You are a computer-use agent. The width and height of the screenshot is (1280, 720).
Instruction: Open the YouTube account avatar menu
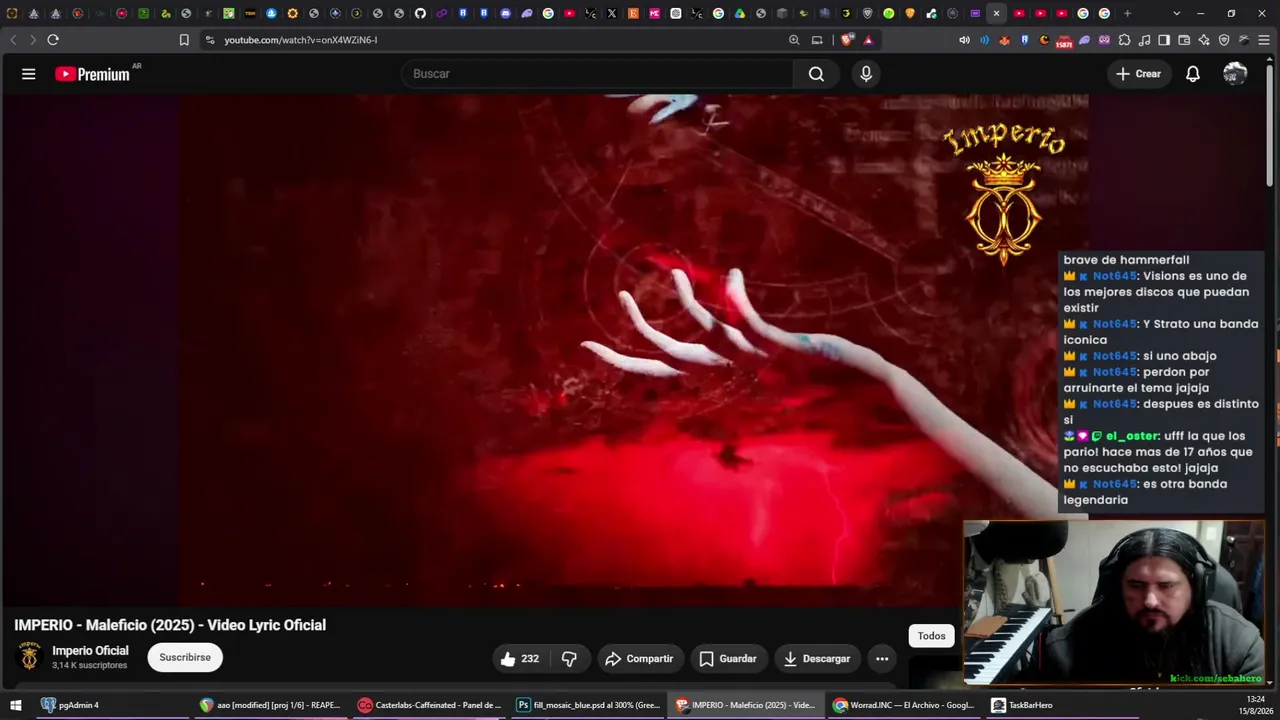[x=1235, y=74]
